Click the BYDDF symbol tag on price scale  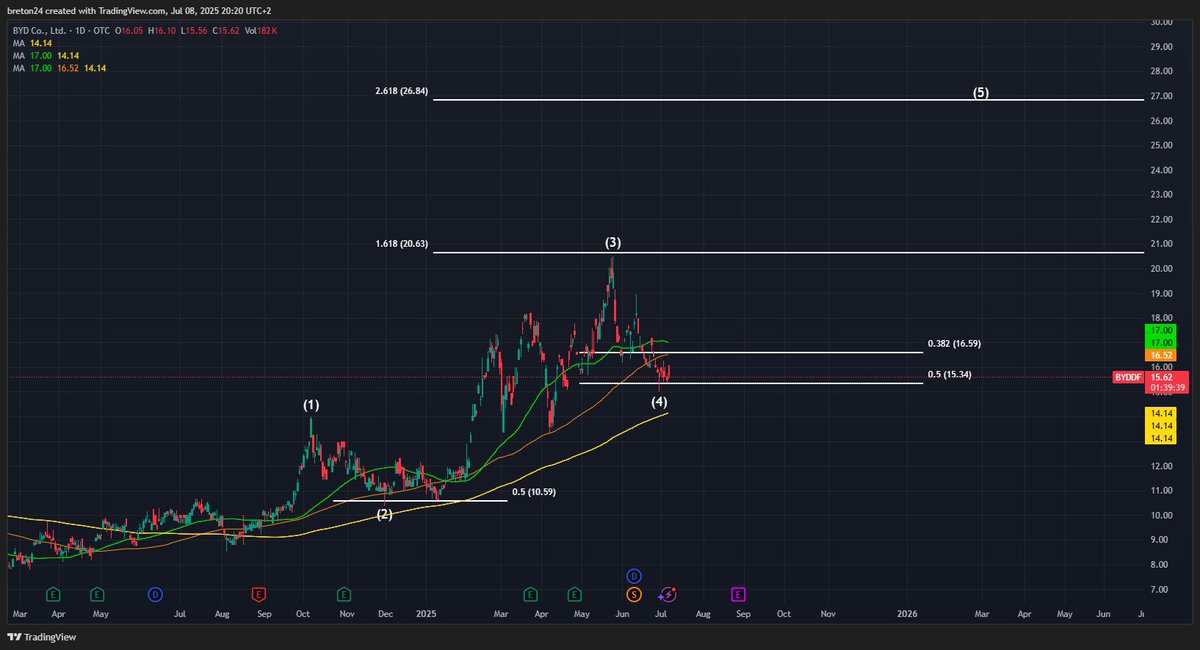1127,378
